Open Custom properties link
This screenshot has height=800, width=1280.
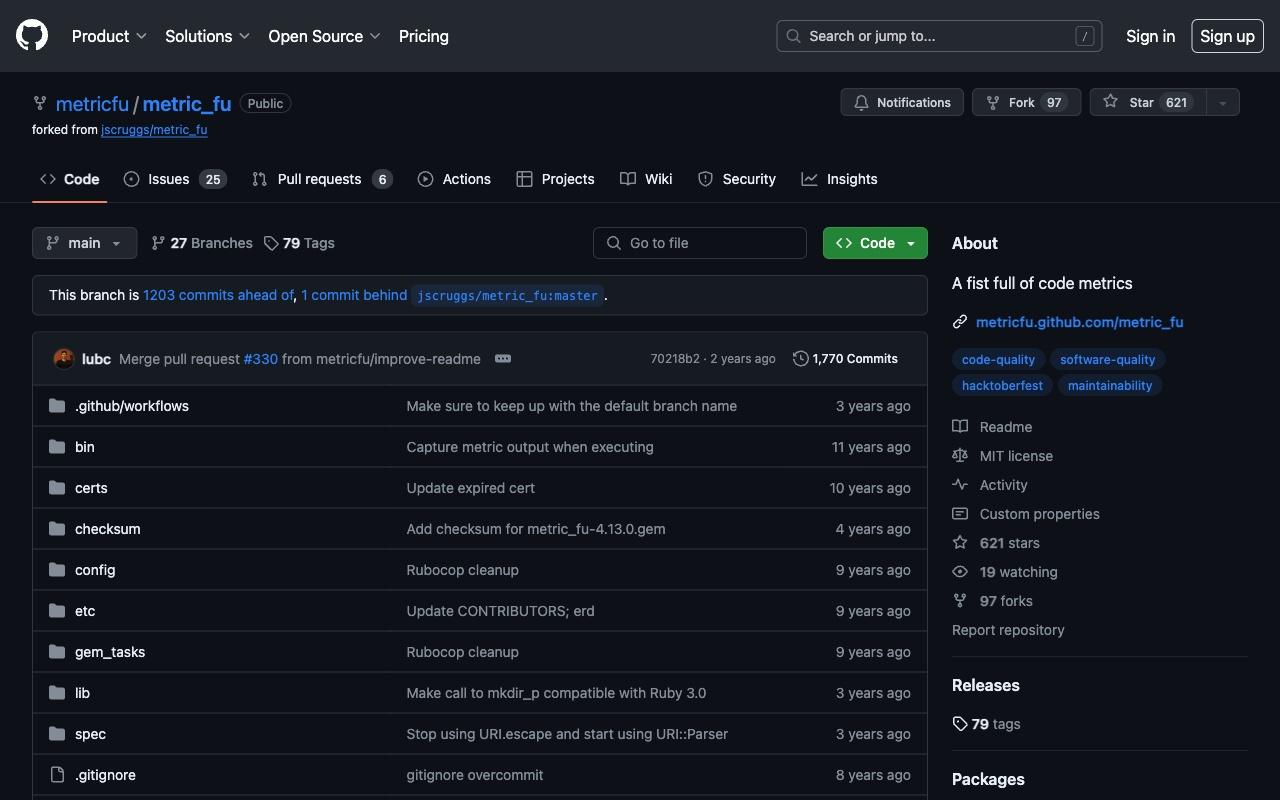click(1026, 514)
